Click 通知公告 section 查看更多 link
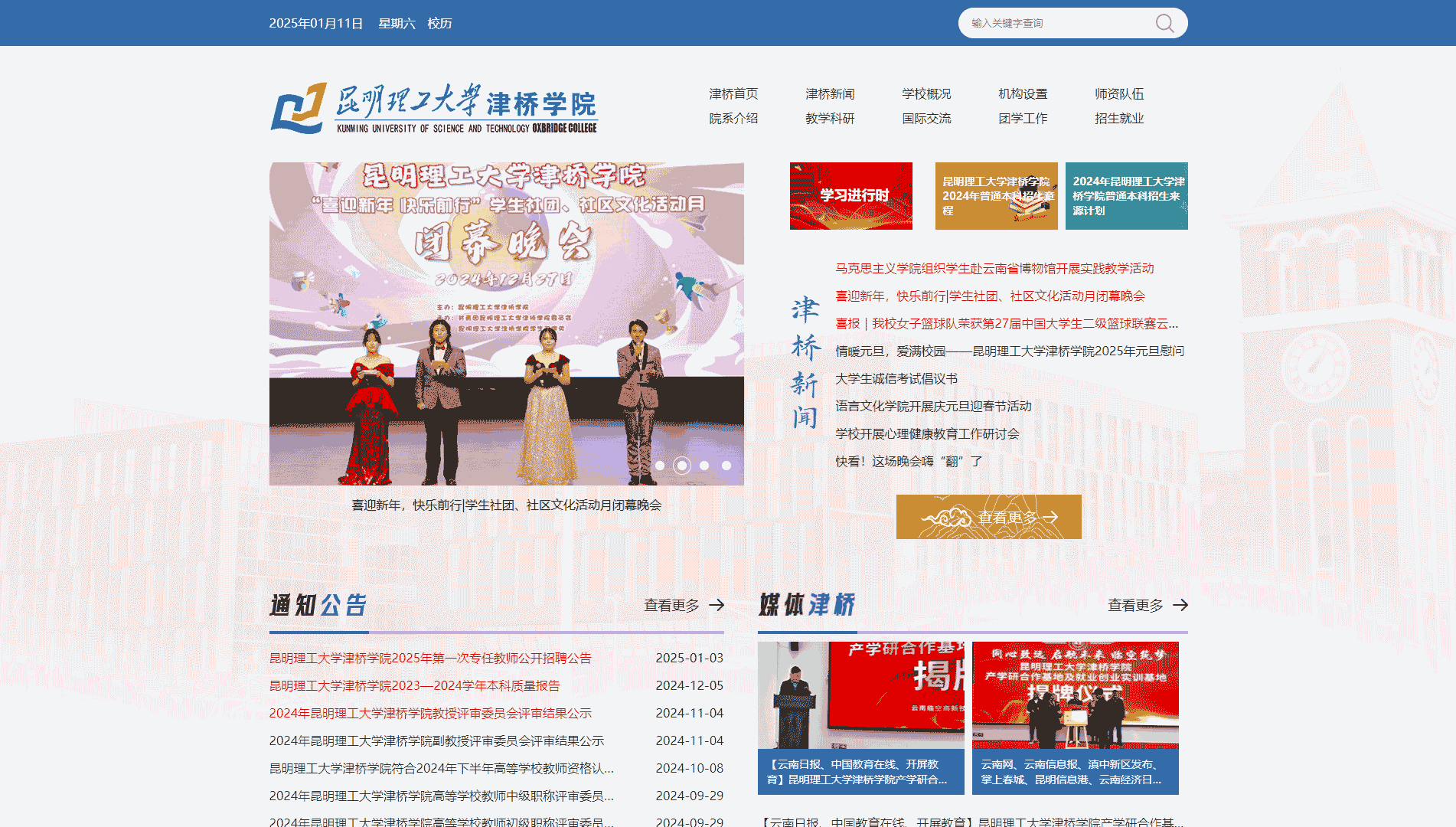 click(x=672, y=606)
